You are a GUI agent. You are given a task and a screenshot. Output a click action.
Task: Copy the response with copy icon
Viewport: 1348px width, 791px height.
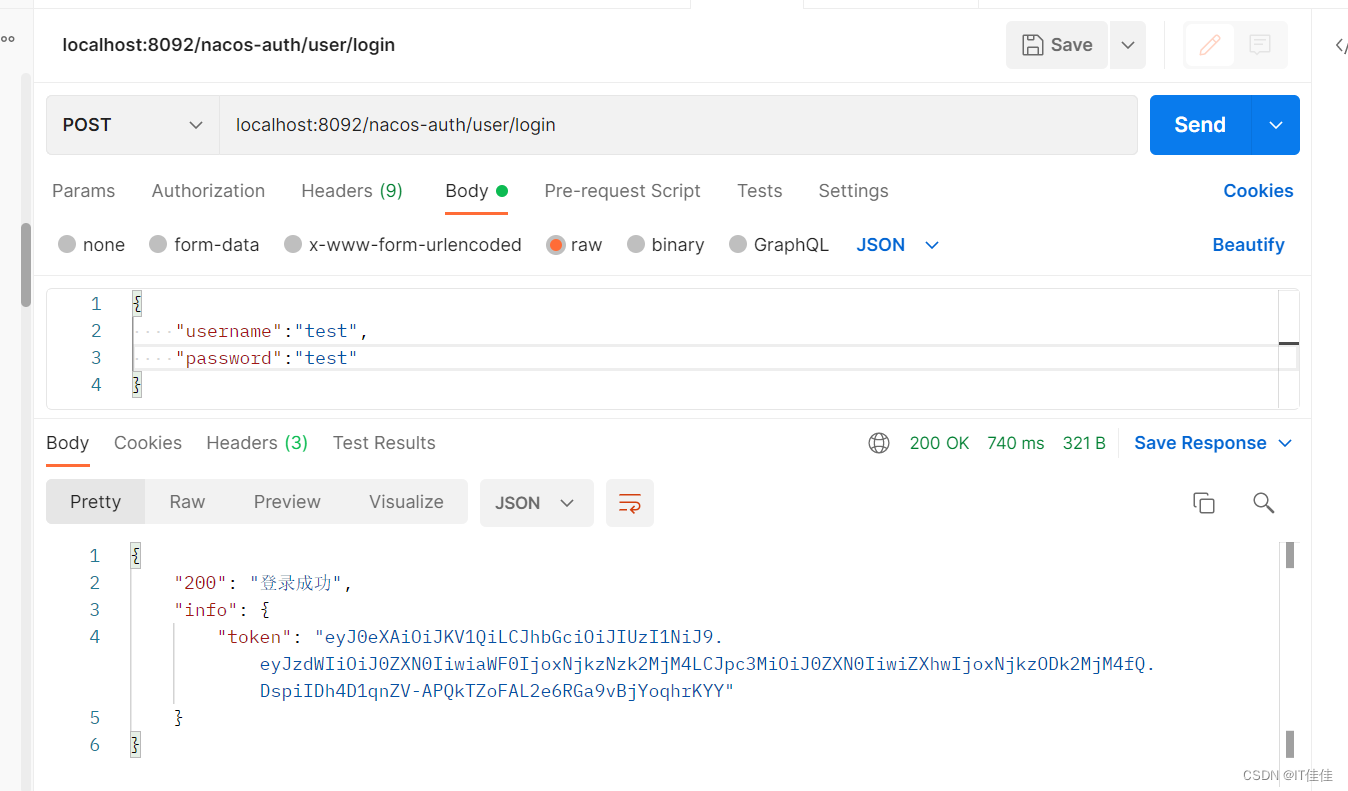[1204, 503]
